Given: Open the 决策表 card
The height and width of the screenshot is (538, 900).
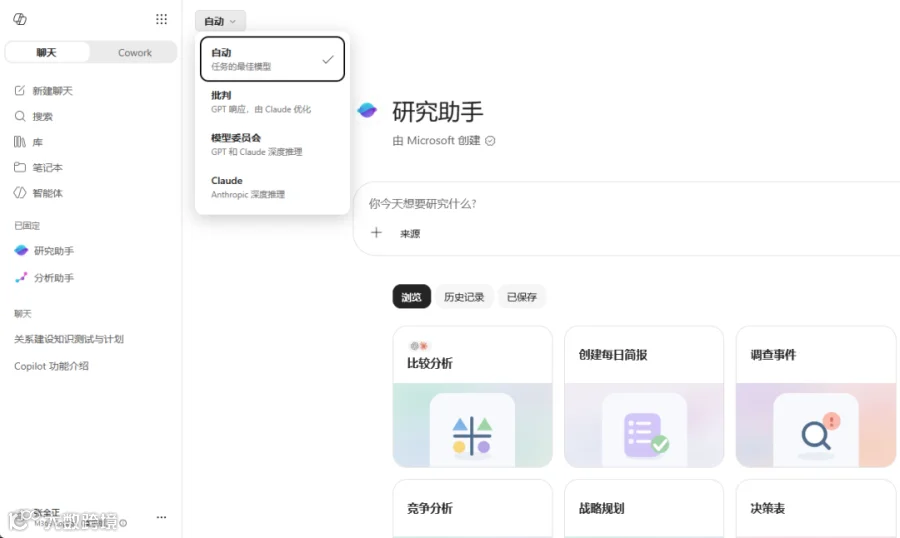Looking at the screenshot, I should coord(816,509).
